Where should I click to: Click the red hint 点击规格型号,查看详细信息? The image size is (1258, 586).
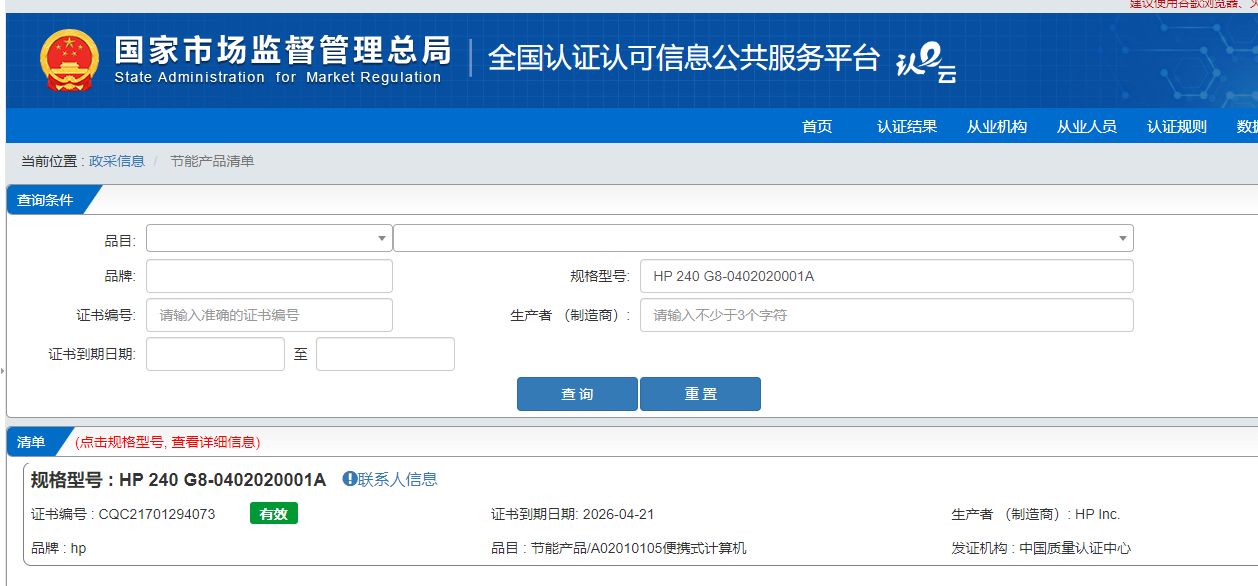tap(167, 442)
